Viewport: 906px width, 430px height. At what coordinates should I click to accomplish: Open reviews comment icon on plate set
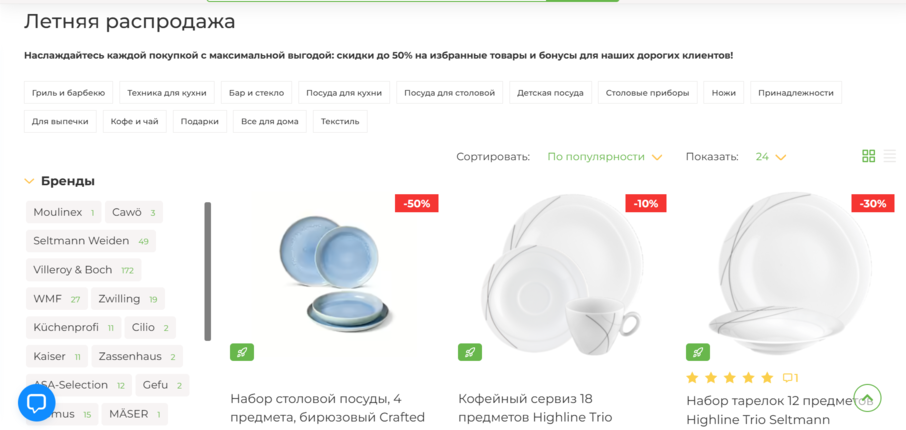(x=790, y=378)
